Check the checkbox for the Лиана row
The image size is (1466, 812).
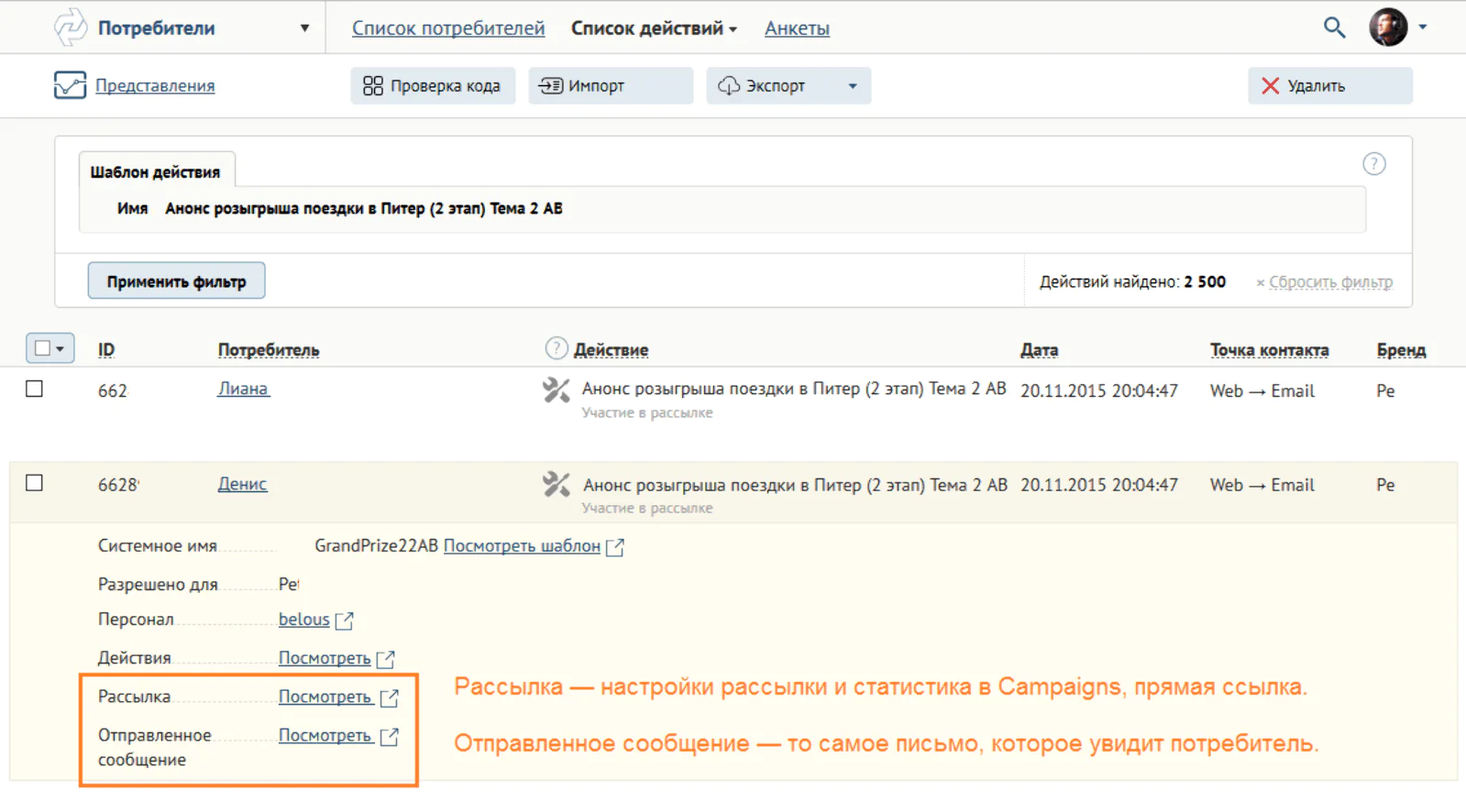tap(35, 389)
